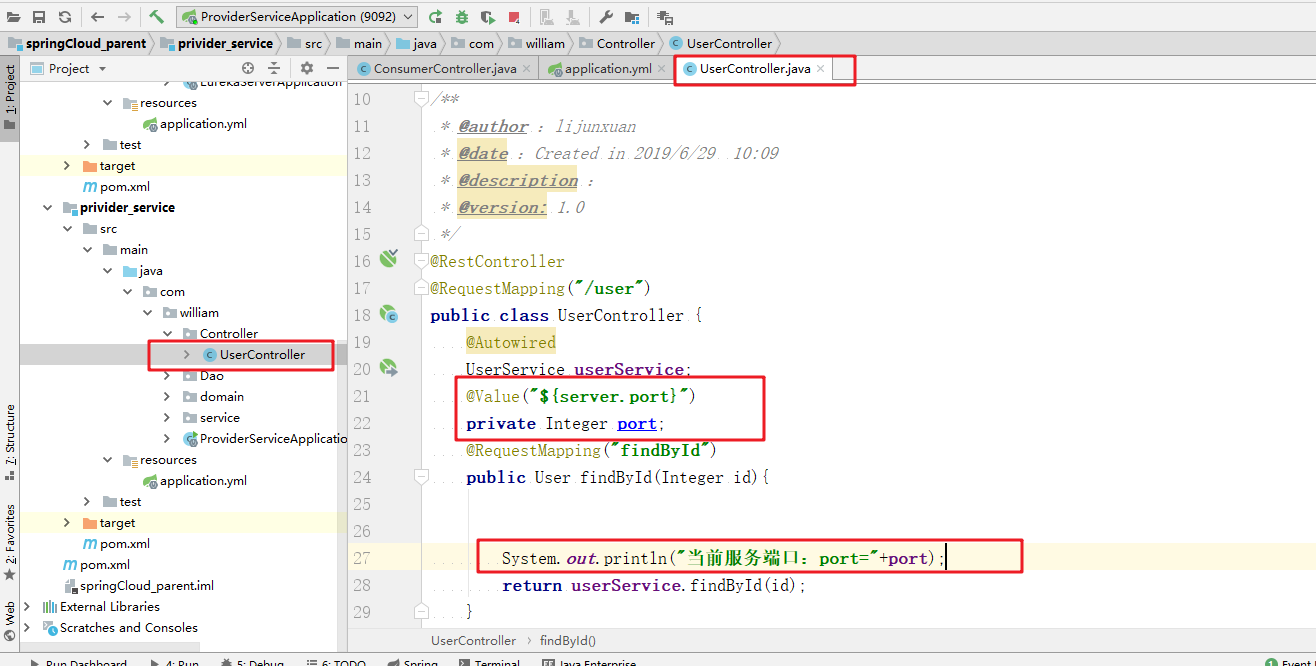The image size is (1316, 666).
Task: Close the application.yml editor tab
Action: point(661,68)
